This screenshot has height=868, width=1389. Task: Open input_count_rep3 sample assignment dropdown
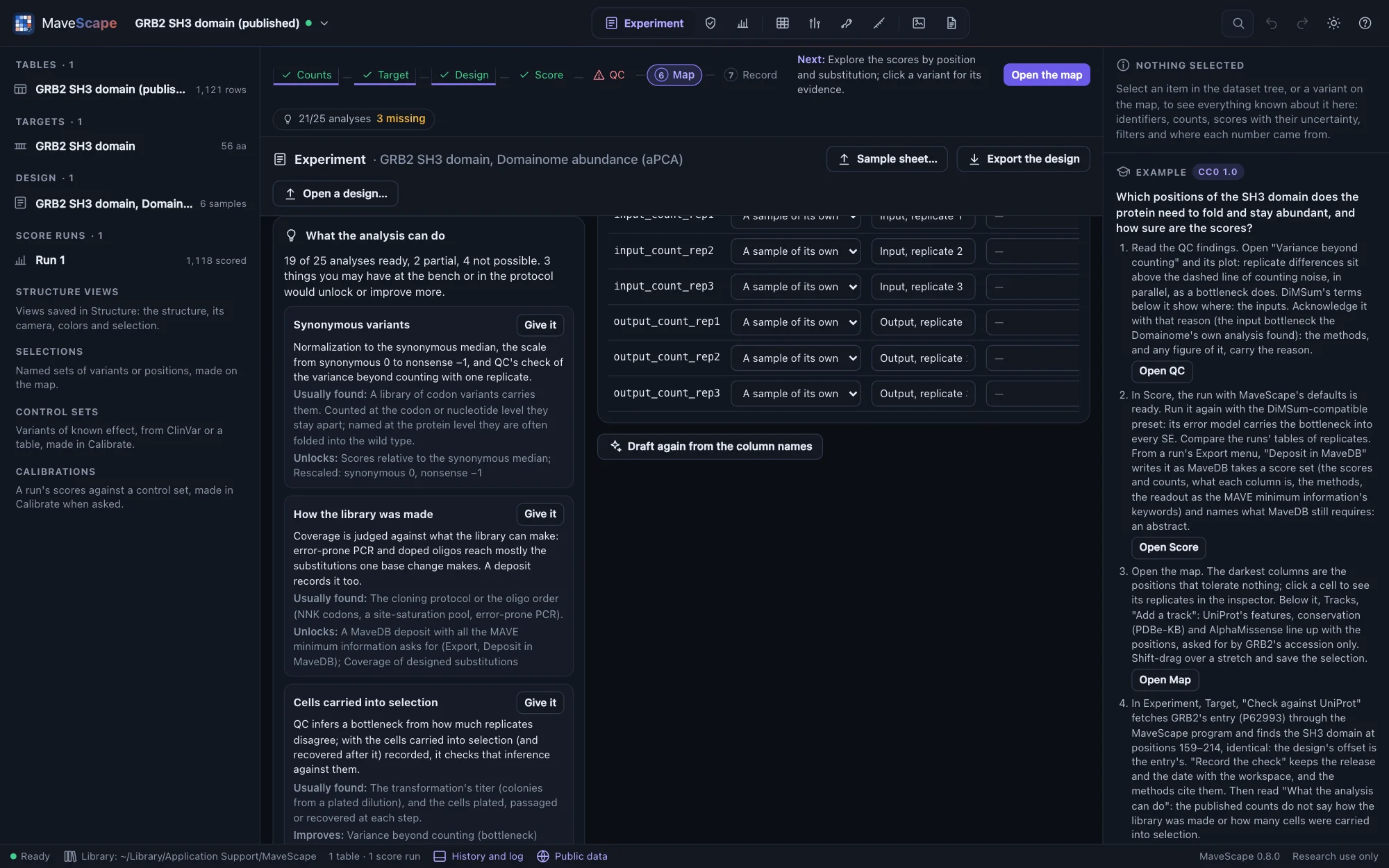796,287
